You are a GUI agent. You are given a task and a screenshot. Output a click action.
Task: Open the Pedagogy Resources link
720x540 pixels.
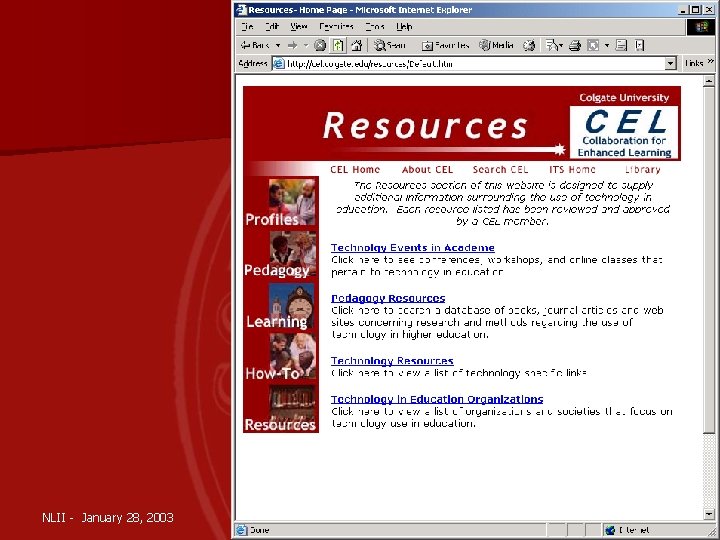click(388, 298)
